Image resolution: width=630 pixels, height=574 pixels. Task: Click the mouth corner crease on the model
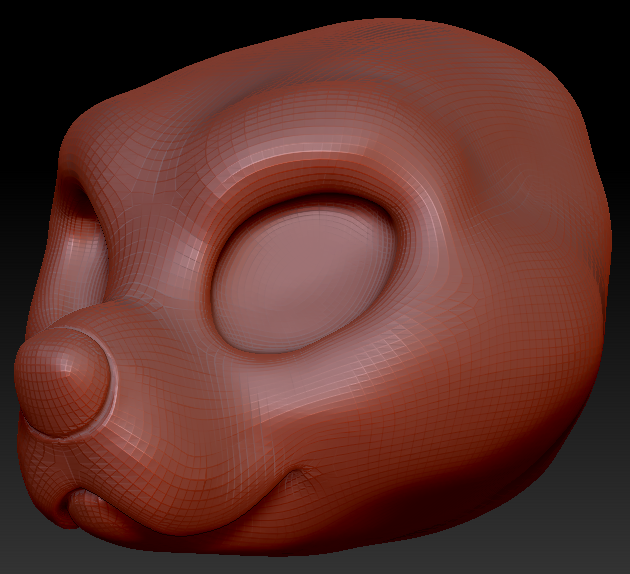coord(297,475)
